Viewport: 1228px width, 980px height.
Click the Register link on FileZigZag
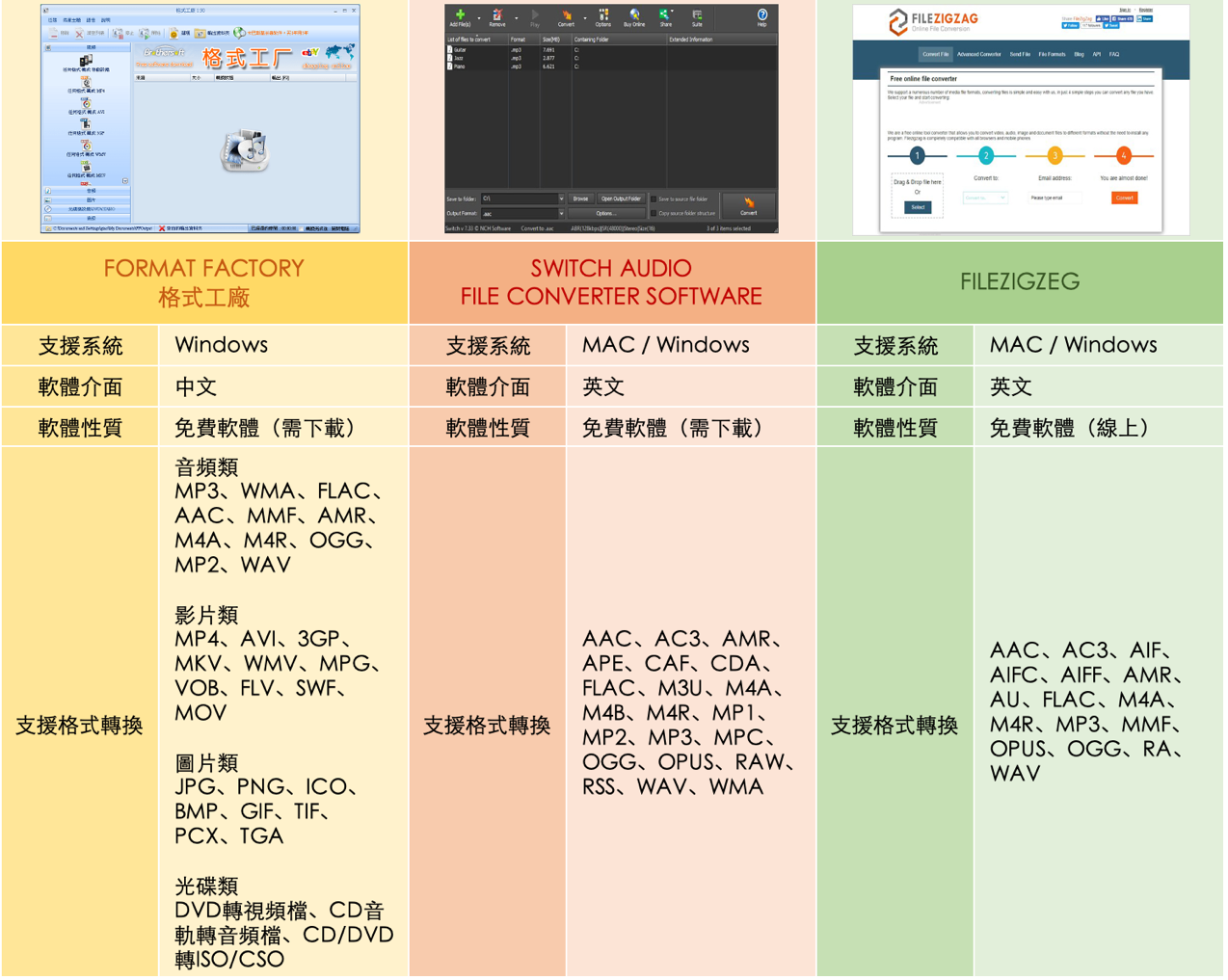tap(1145, 10)
